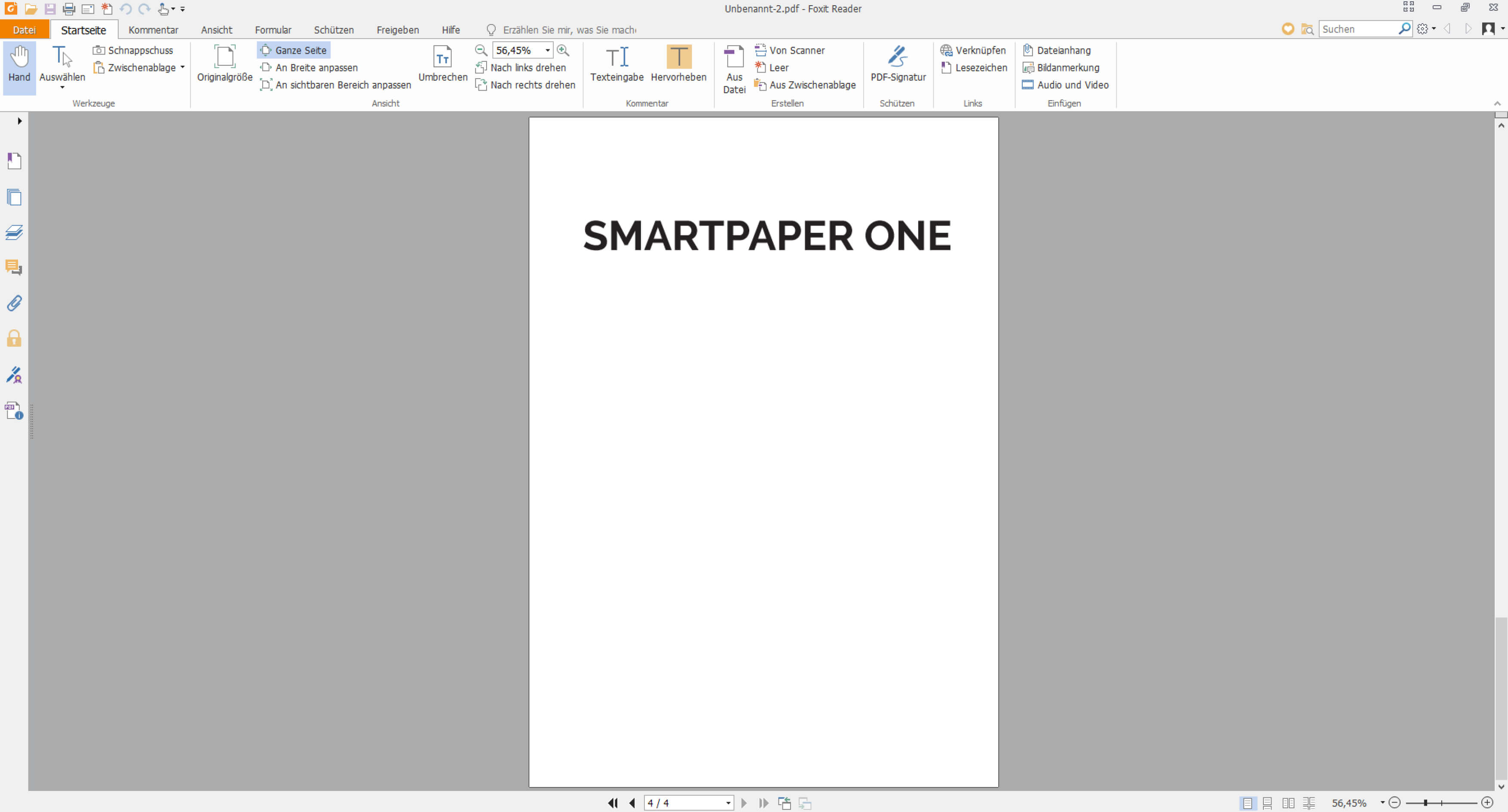Open the page number 4 / 4 dropdown
Image resolution: width=1508 pixels, height=812 pixels.
coord(728,803)
